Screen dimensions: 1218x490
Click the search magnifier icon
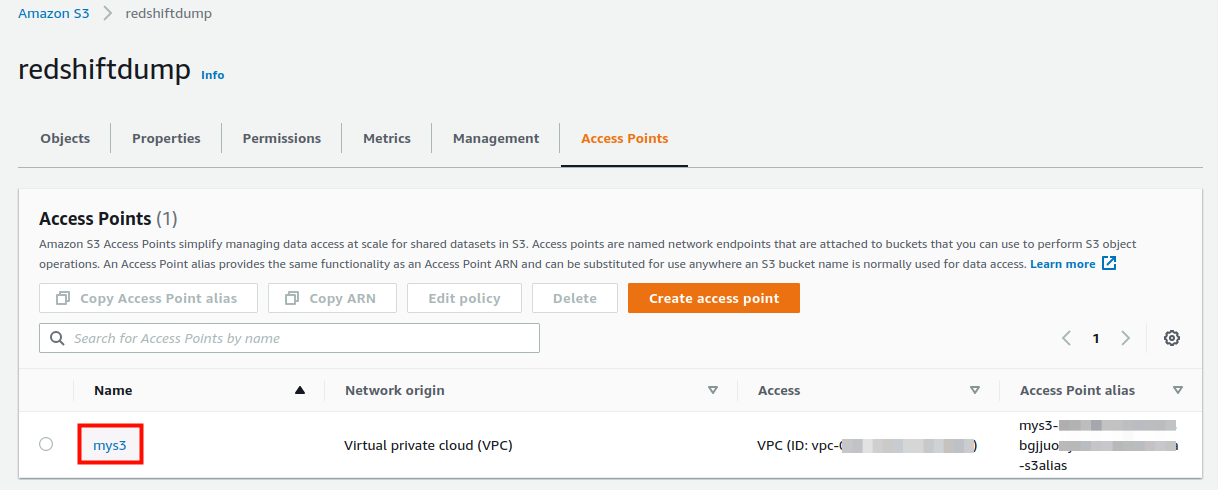pos(57,338)
